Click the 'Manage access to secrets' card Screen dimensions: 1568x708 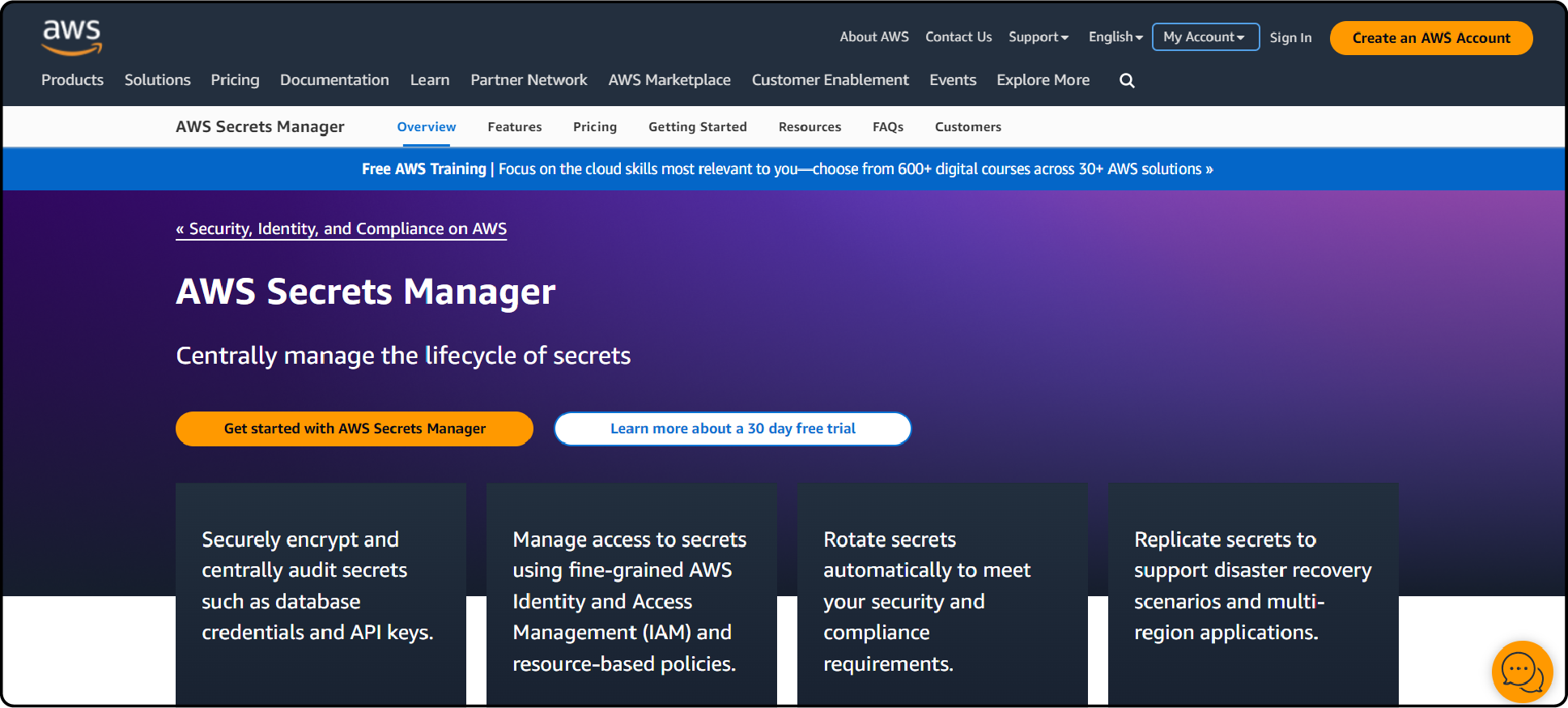631,594
